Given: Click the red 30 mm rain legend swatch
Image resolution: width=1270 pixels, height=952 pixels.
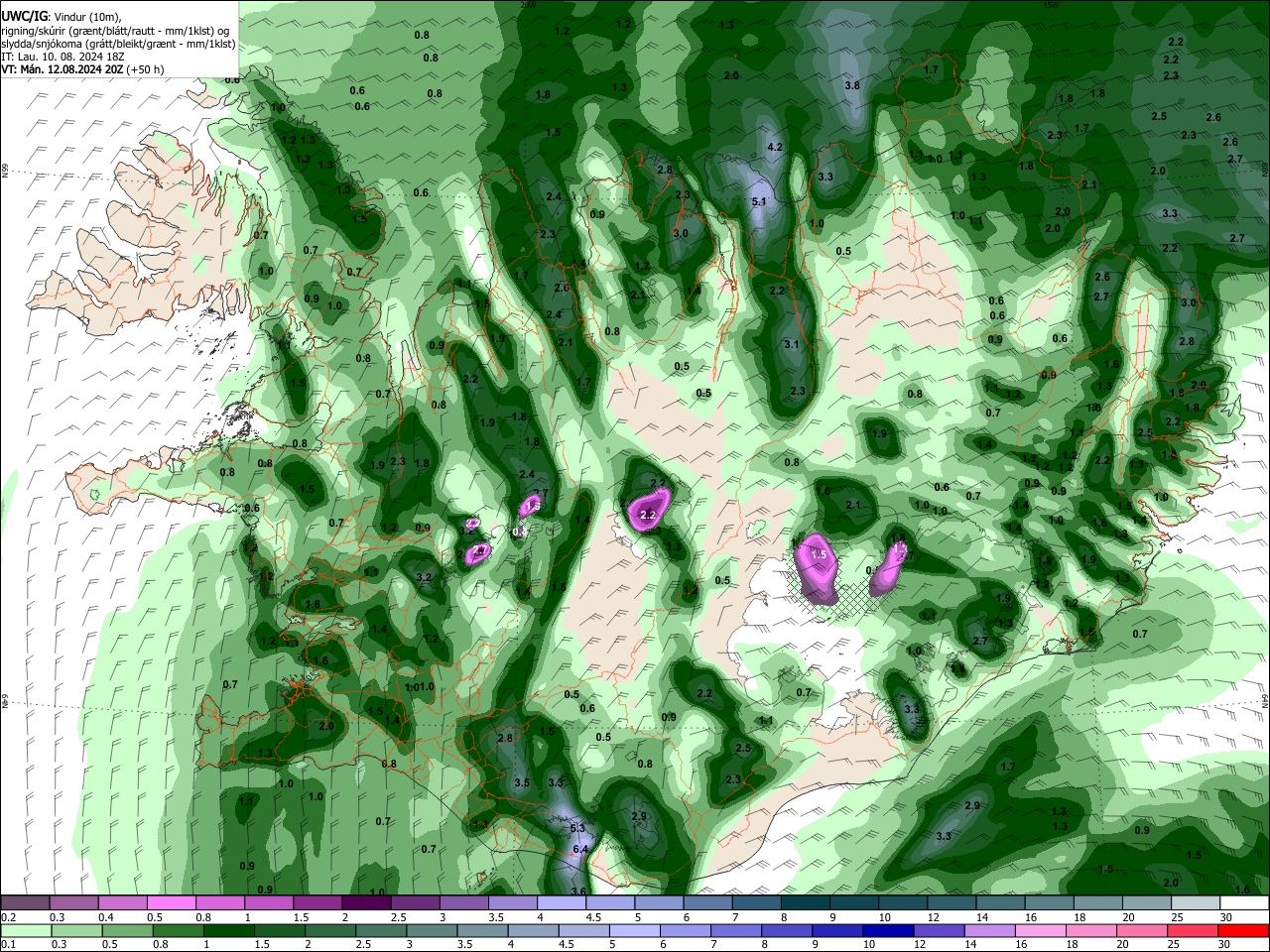Looking at the screenshot, I should tap(1245, 930).
